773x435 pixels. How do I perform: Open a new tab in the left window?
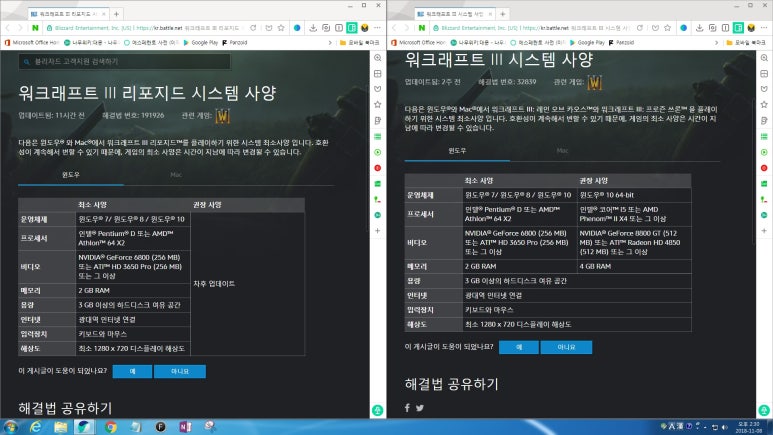pos(116,14)
